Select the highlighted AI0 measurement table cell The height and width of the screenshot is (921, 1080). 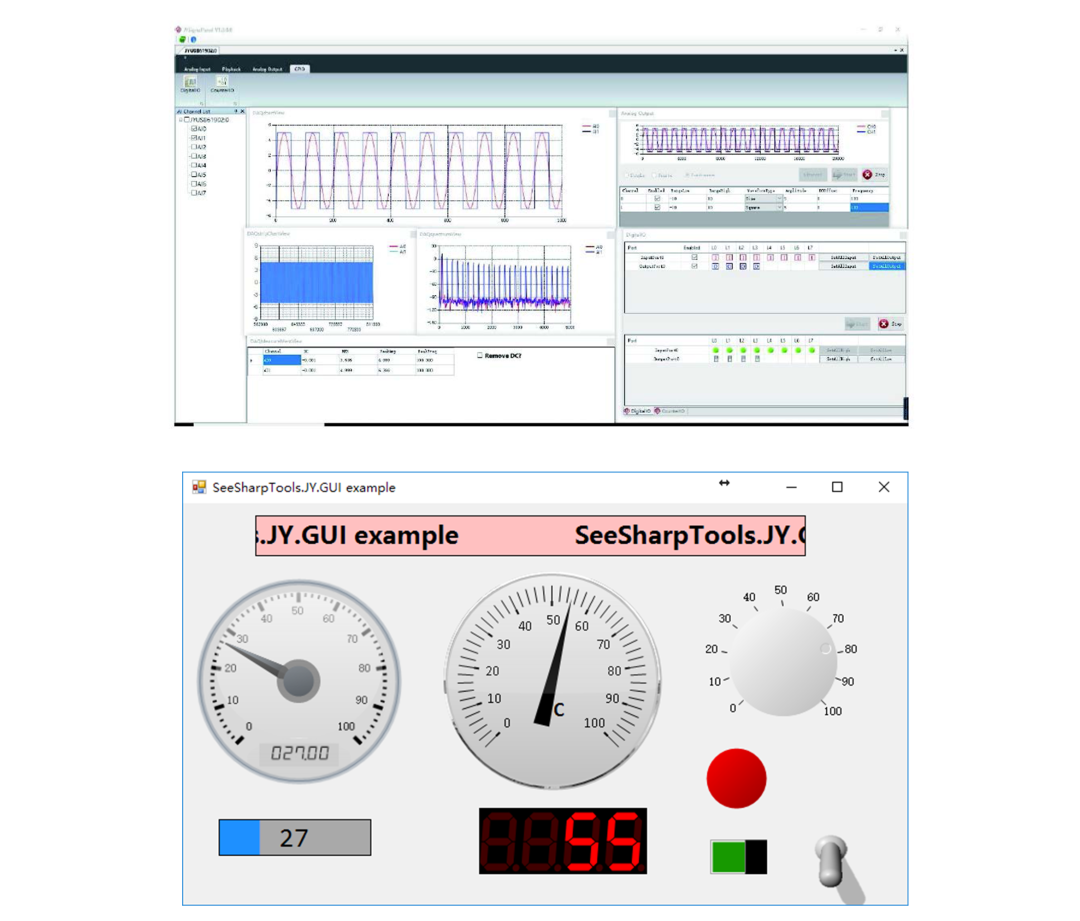(x=282, y=360)
